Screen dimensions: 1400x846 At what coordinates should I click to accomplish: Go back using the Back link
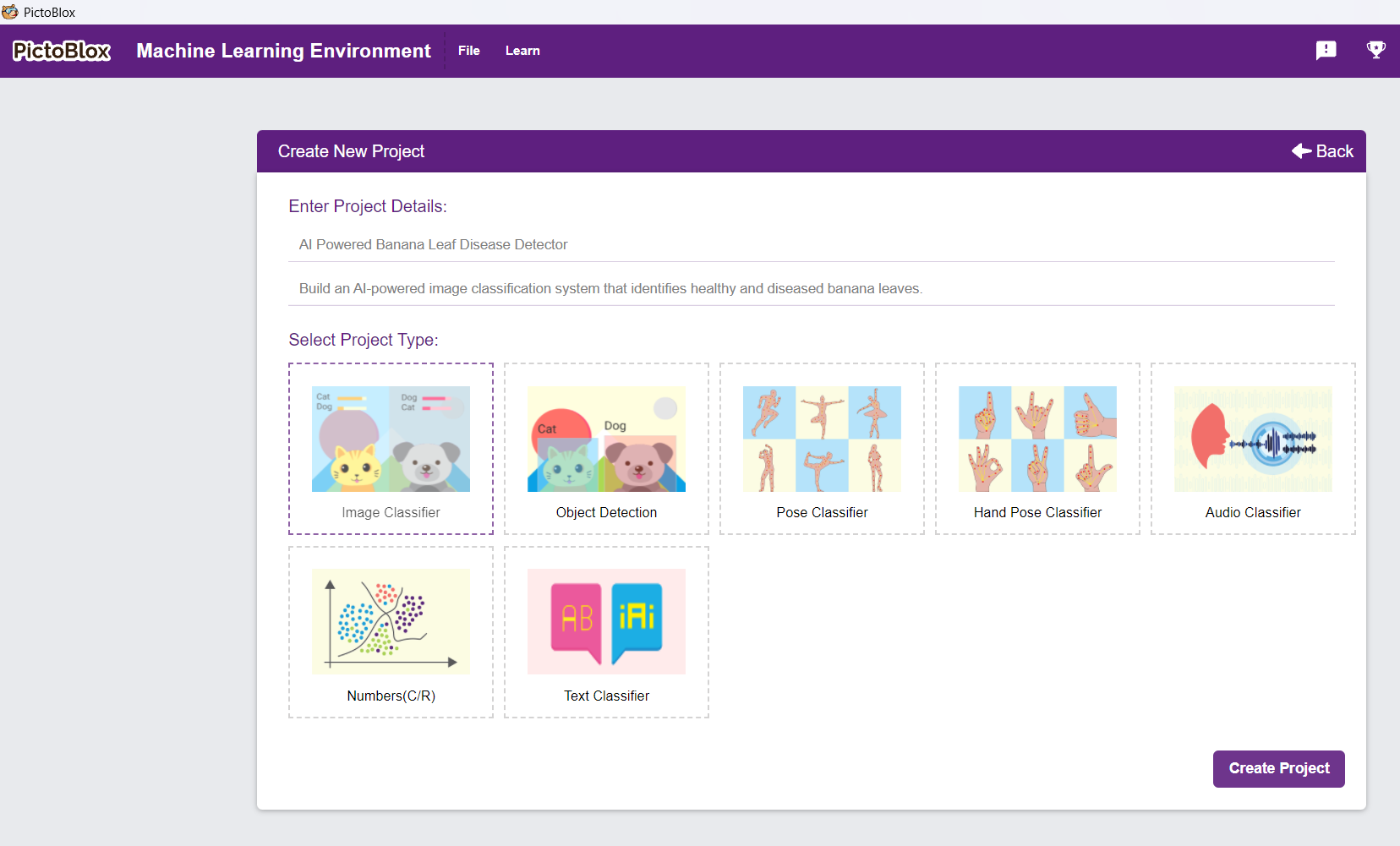(x=1322, y=151)
